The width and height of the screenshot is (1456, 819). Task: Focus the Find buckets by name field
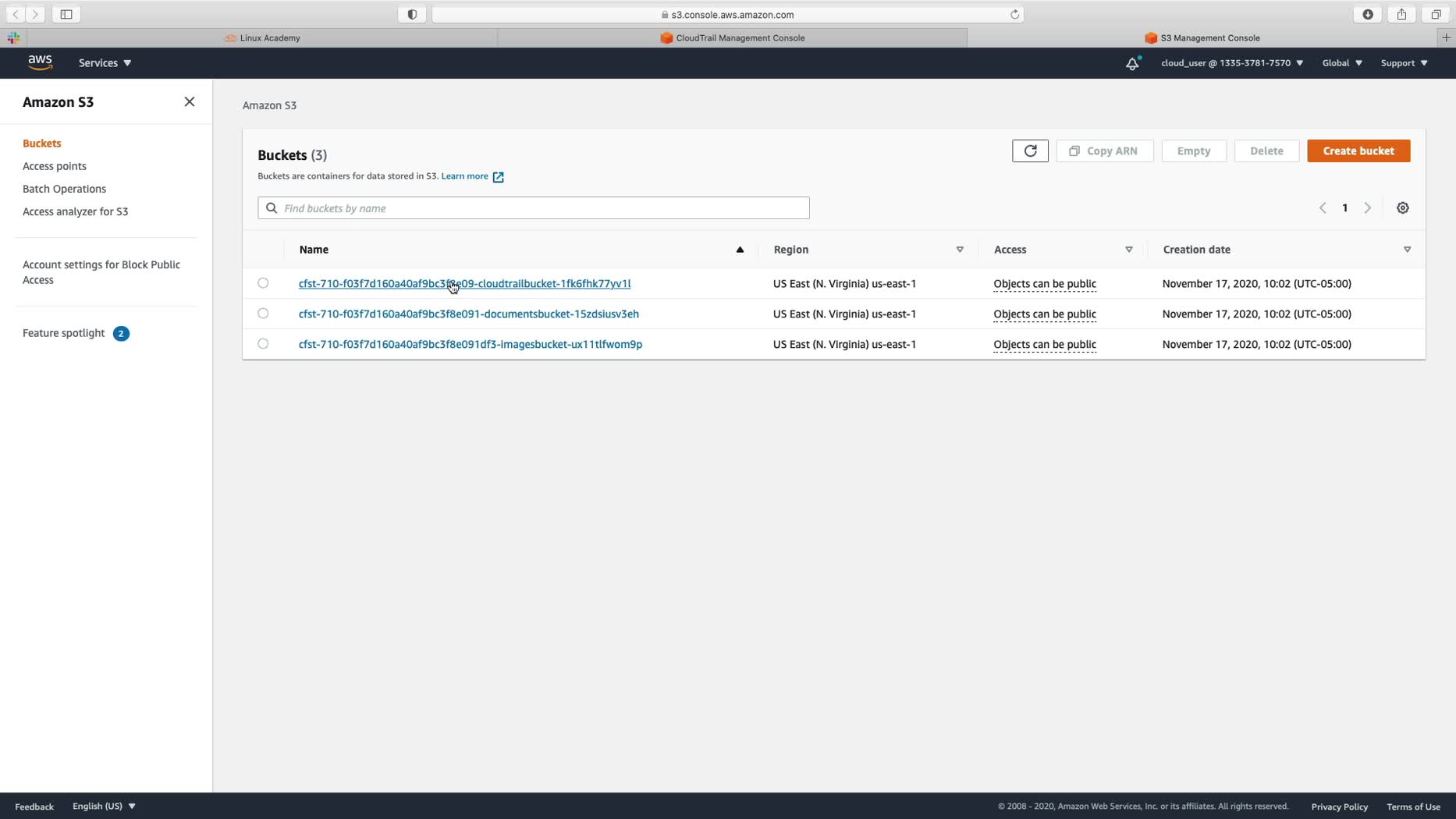pyautogui.click(x=534, y=208)
